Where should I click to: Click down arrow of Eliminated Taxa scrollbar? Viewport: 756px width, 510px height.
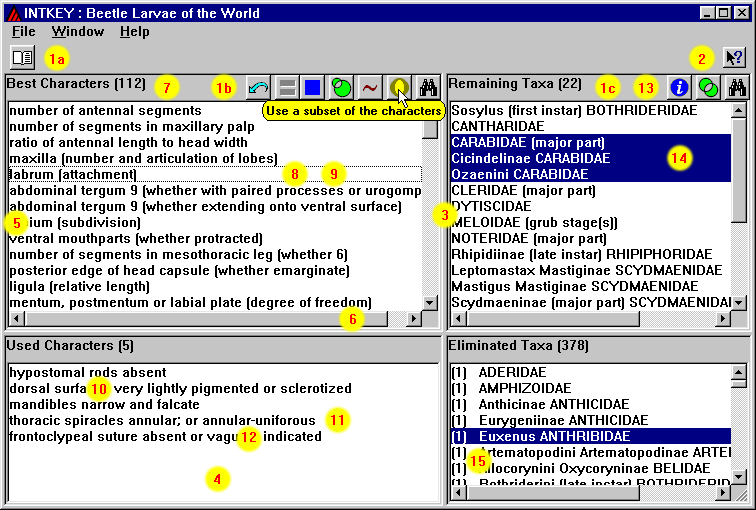(739, 477)
